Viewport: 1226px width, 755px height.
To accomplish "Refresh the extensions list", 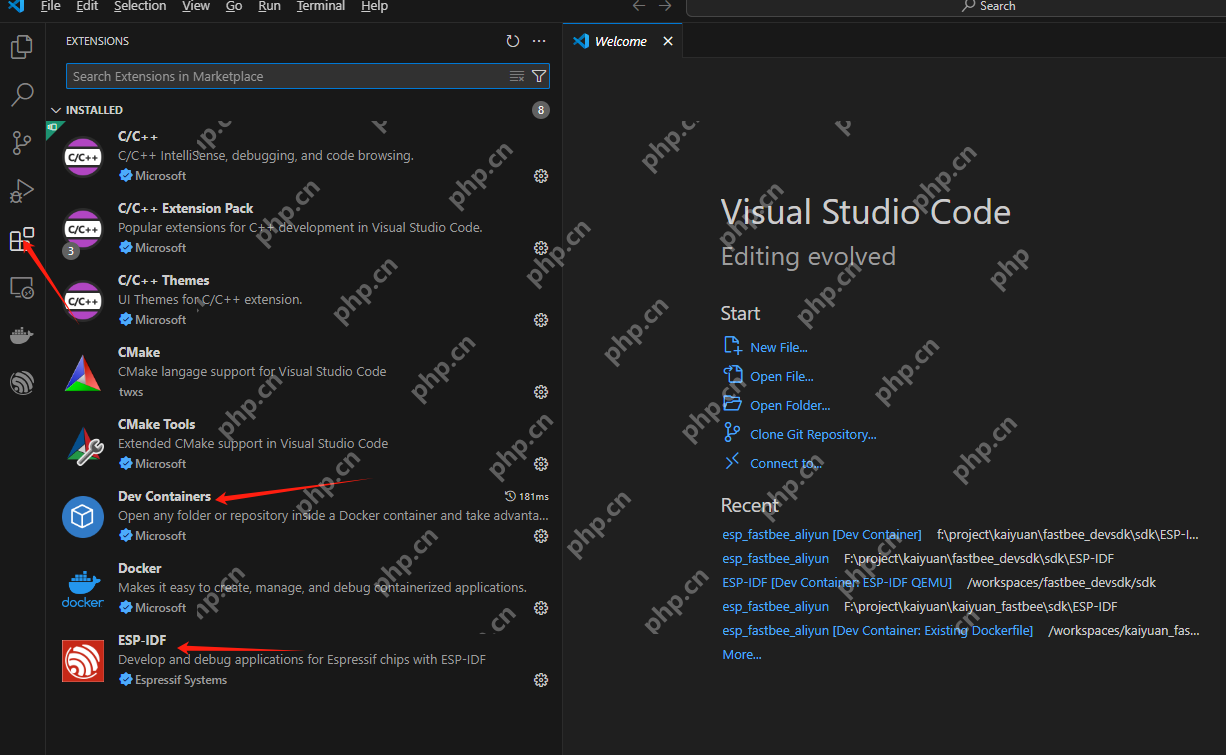I will (x=513, y=41).
